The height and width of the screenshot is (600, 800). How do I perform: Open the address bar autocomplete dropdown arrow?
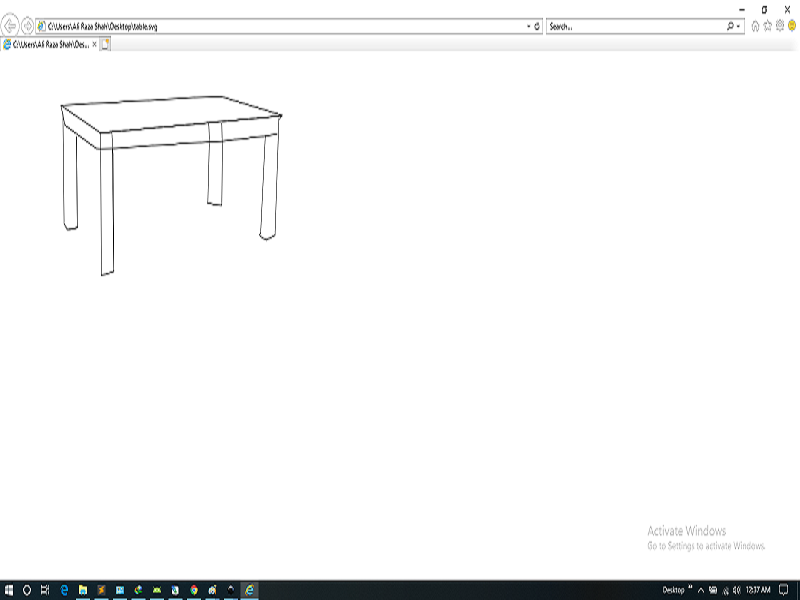coord(529,26)
